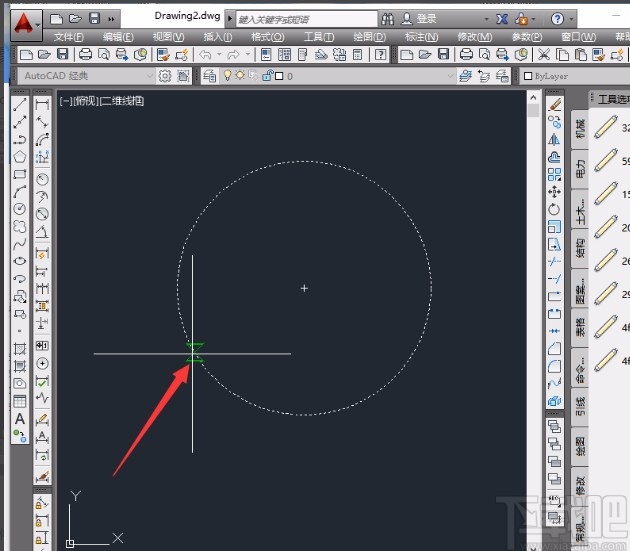Select the Array tool
Screen dimensions: 630x551
pyautogui.click(x=554, y=174)
